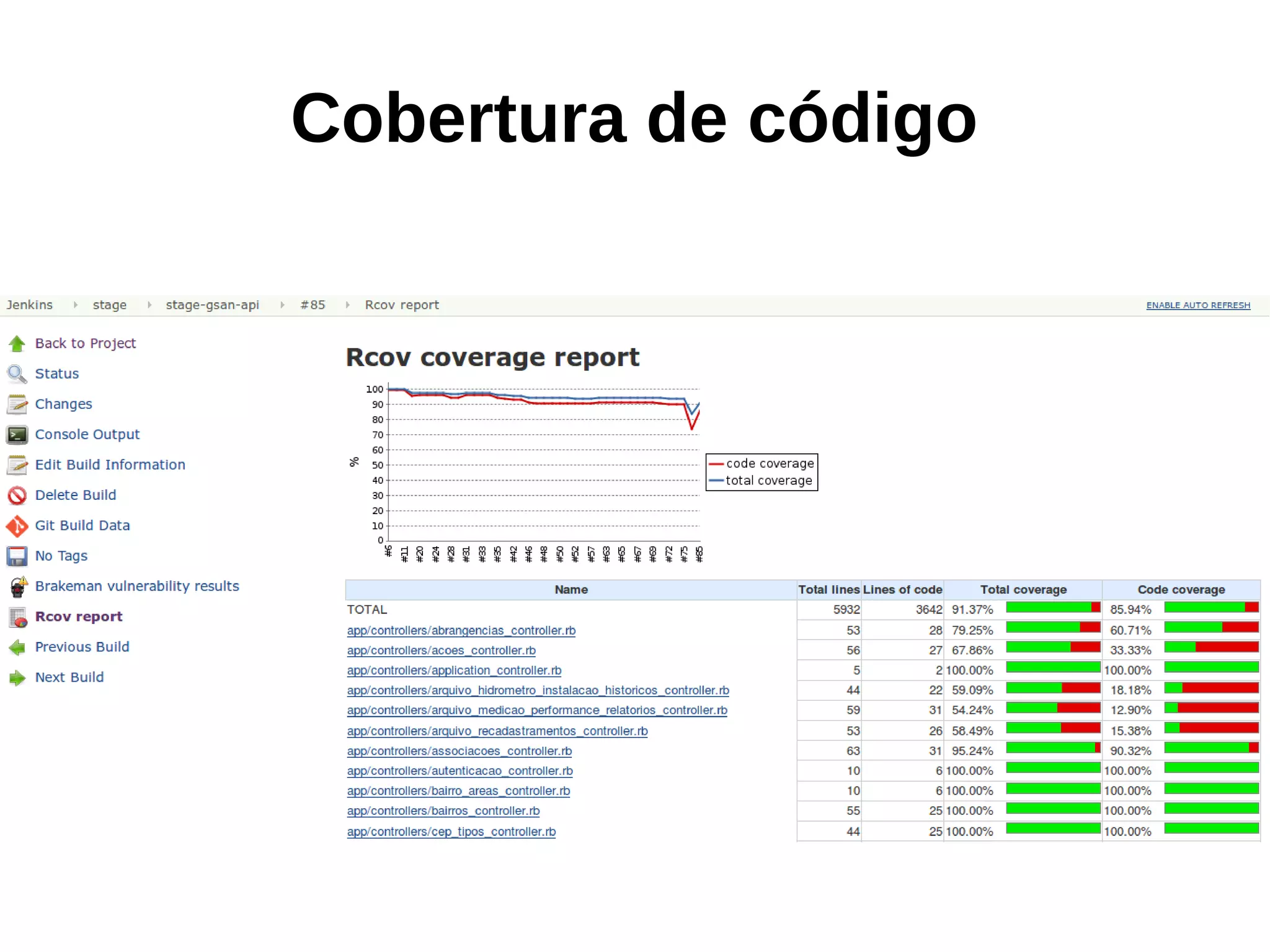Viewport: 1270px width, 952px height.
Task: Open bairro_areas_controller.rb coverage link
Action: click(x=458, y=791)
